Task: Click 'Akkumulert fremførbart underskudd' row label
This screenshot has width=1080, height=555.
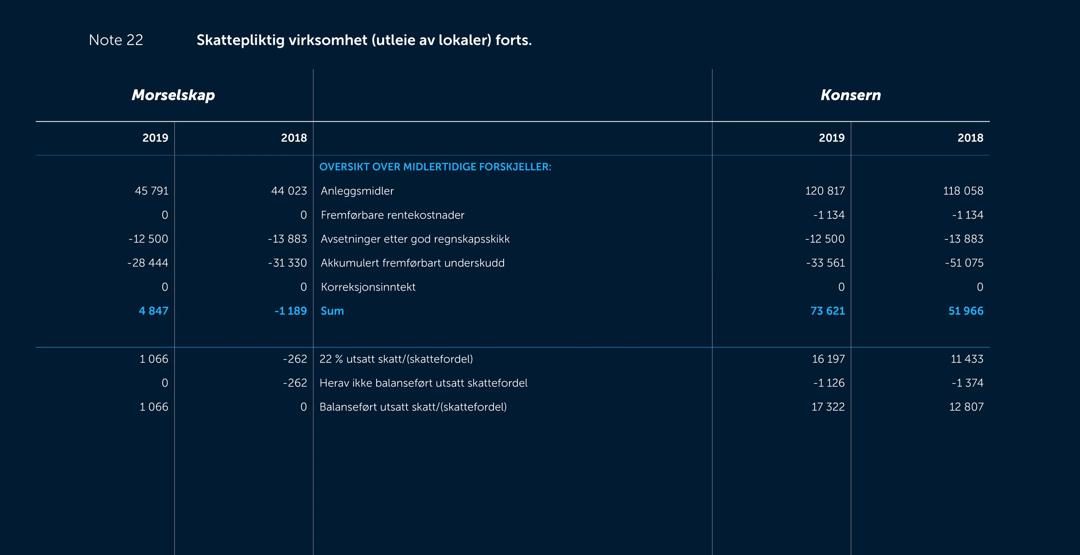Action: coord(413,263)
